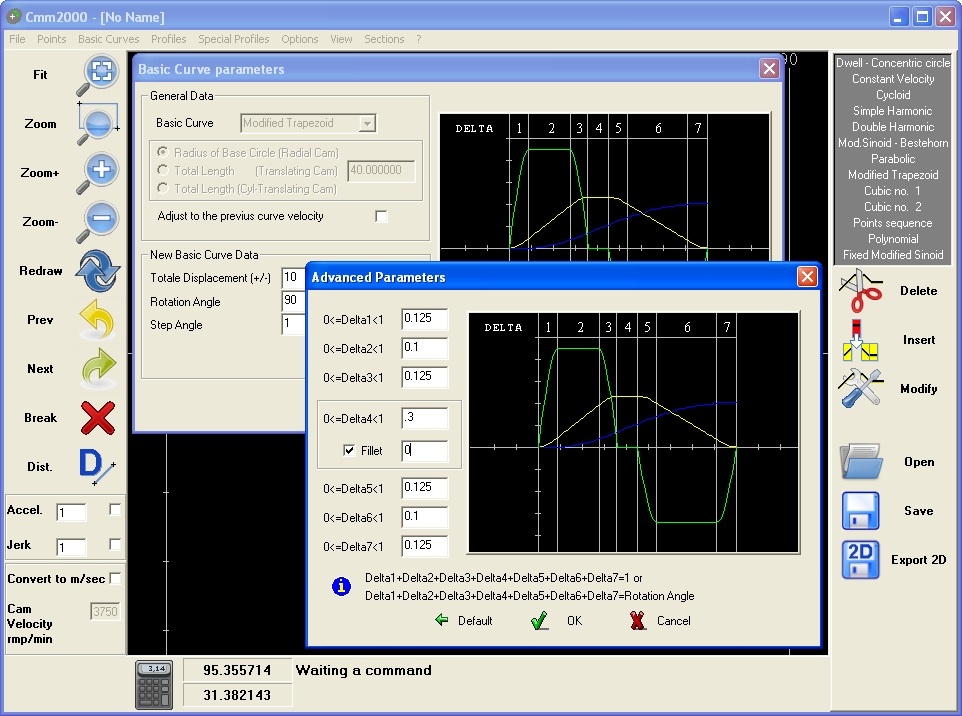
Task: Choose Parabolic in the curve list
Action: coord(893,159)
